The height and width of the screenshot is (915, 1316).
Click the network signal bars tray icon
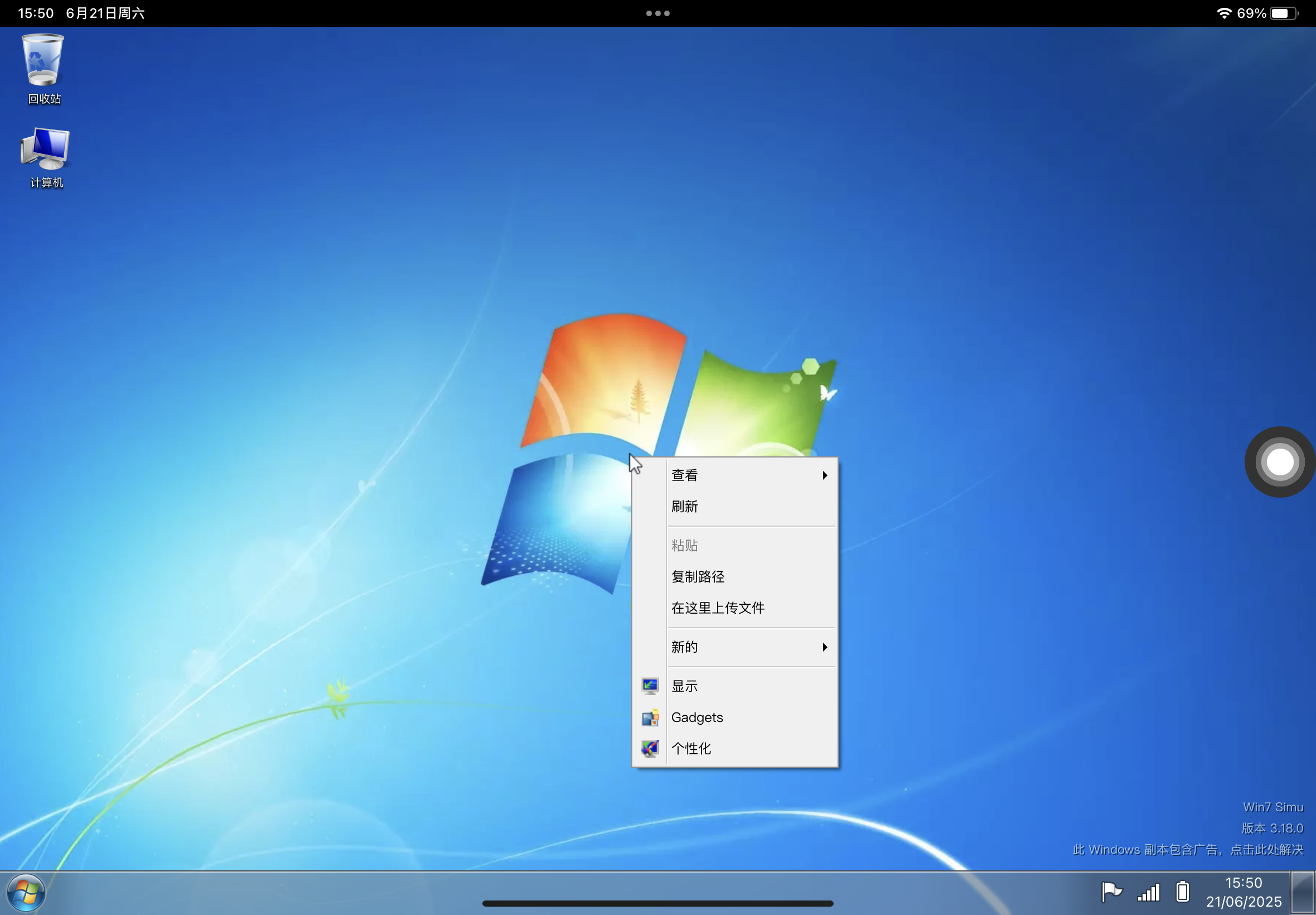click(x=1149, y=892)
